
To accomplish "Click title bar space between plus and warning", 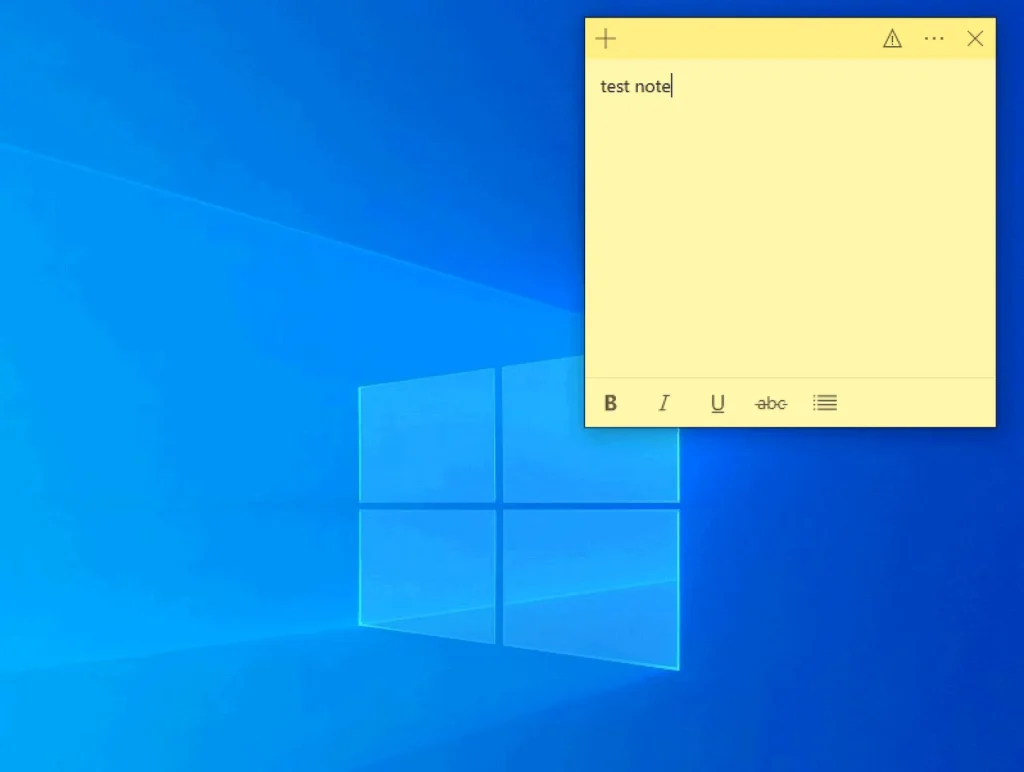I will (750, 39).
